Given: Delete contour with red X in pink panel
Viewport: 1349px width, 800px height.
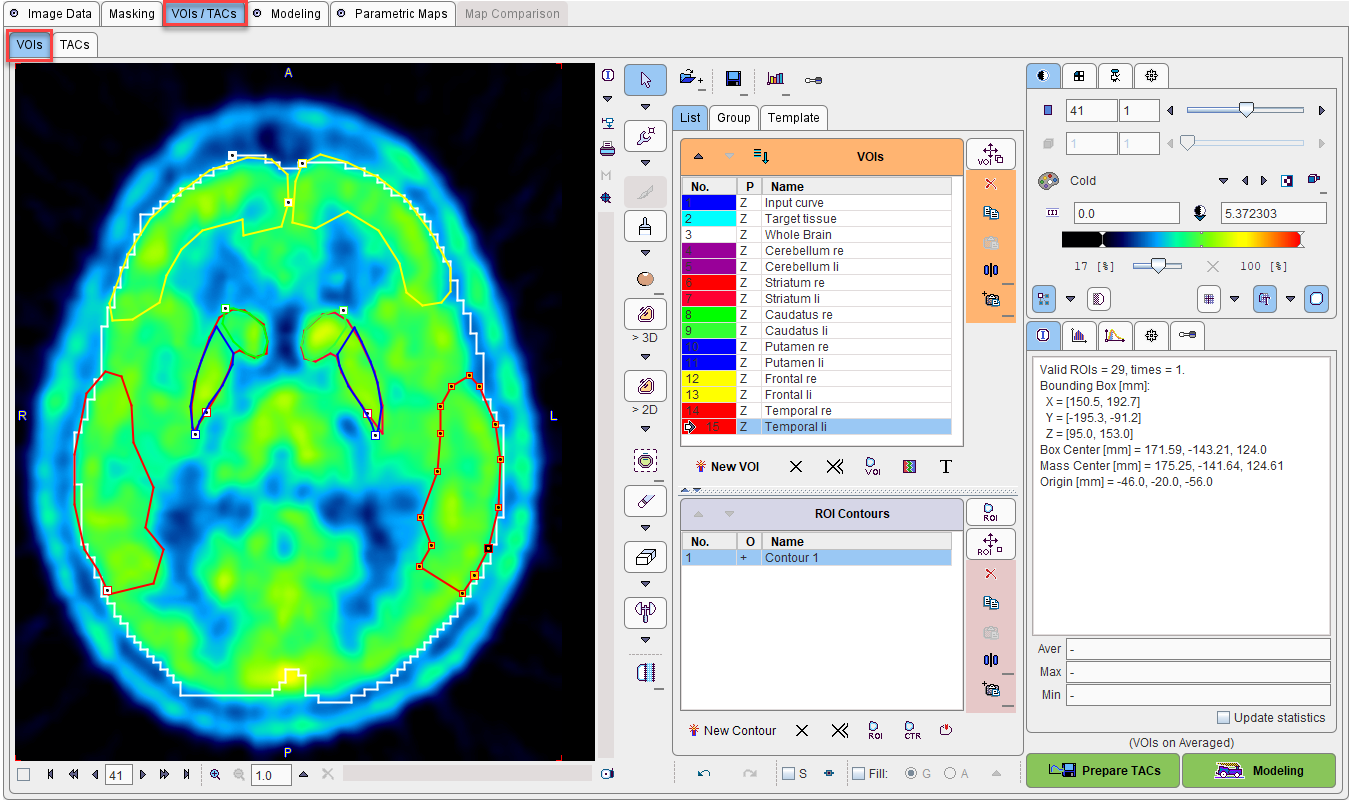Looking at the screenshot, I should [991, 574].
